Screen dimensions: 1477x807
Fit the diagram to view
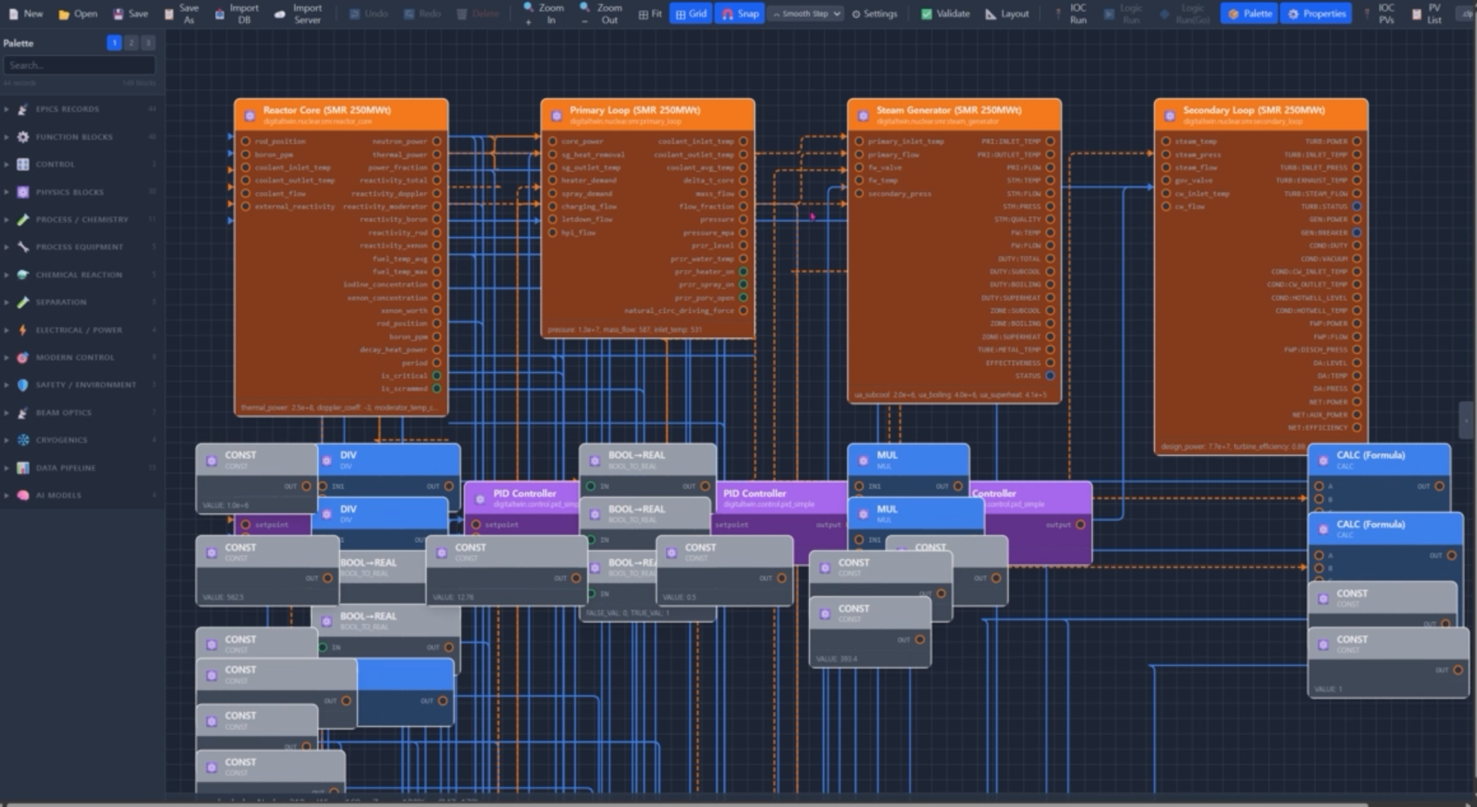[x=650, y=14]
